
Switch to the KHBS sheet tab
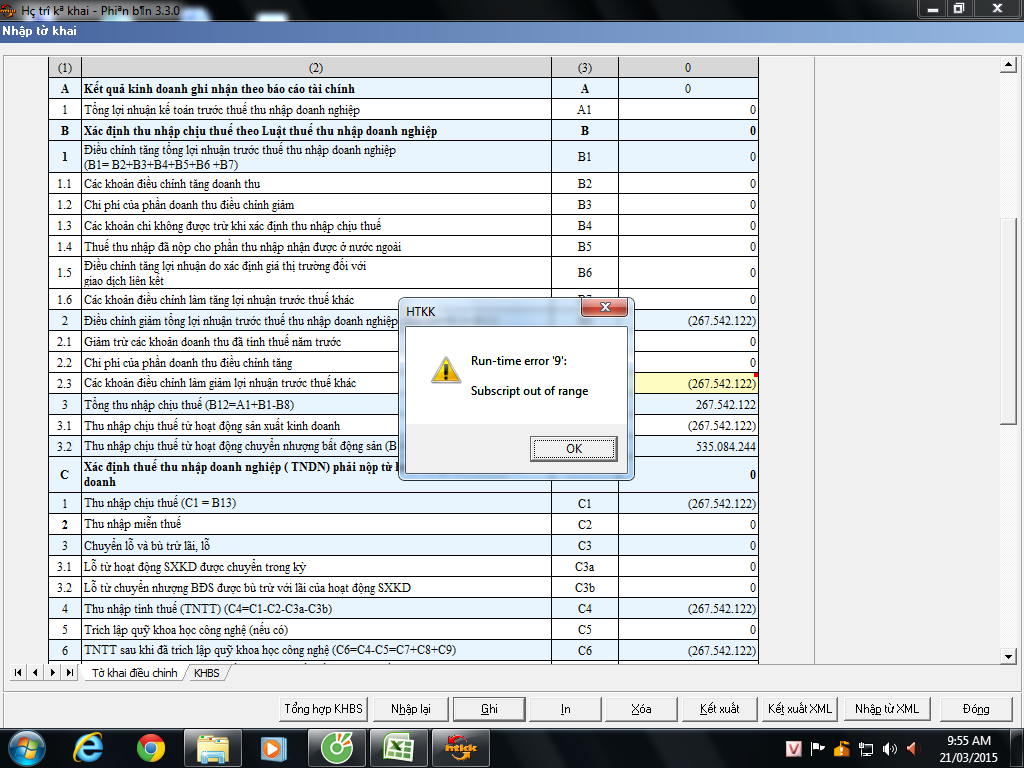207,673
